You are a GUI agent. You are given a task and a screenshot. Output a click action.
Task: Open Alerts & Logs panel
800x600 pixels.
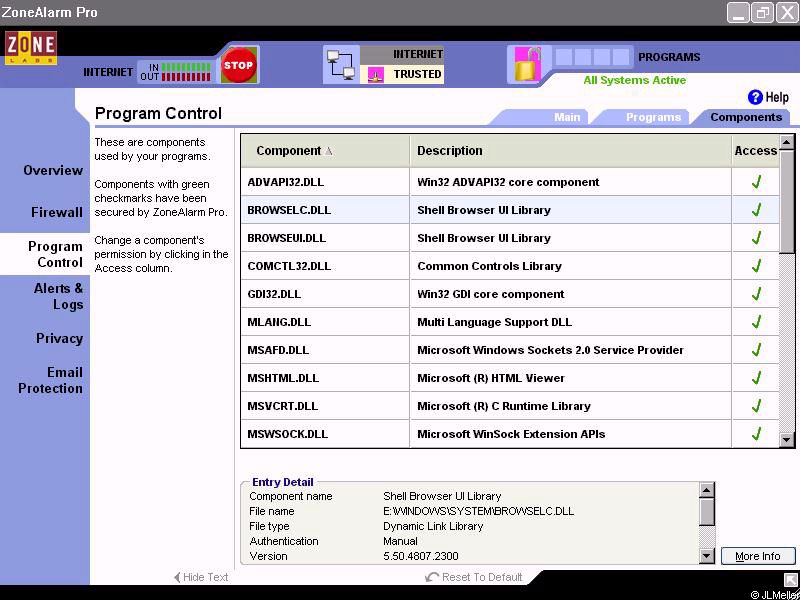pyautogui.click(x=58, y=296)
